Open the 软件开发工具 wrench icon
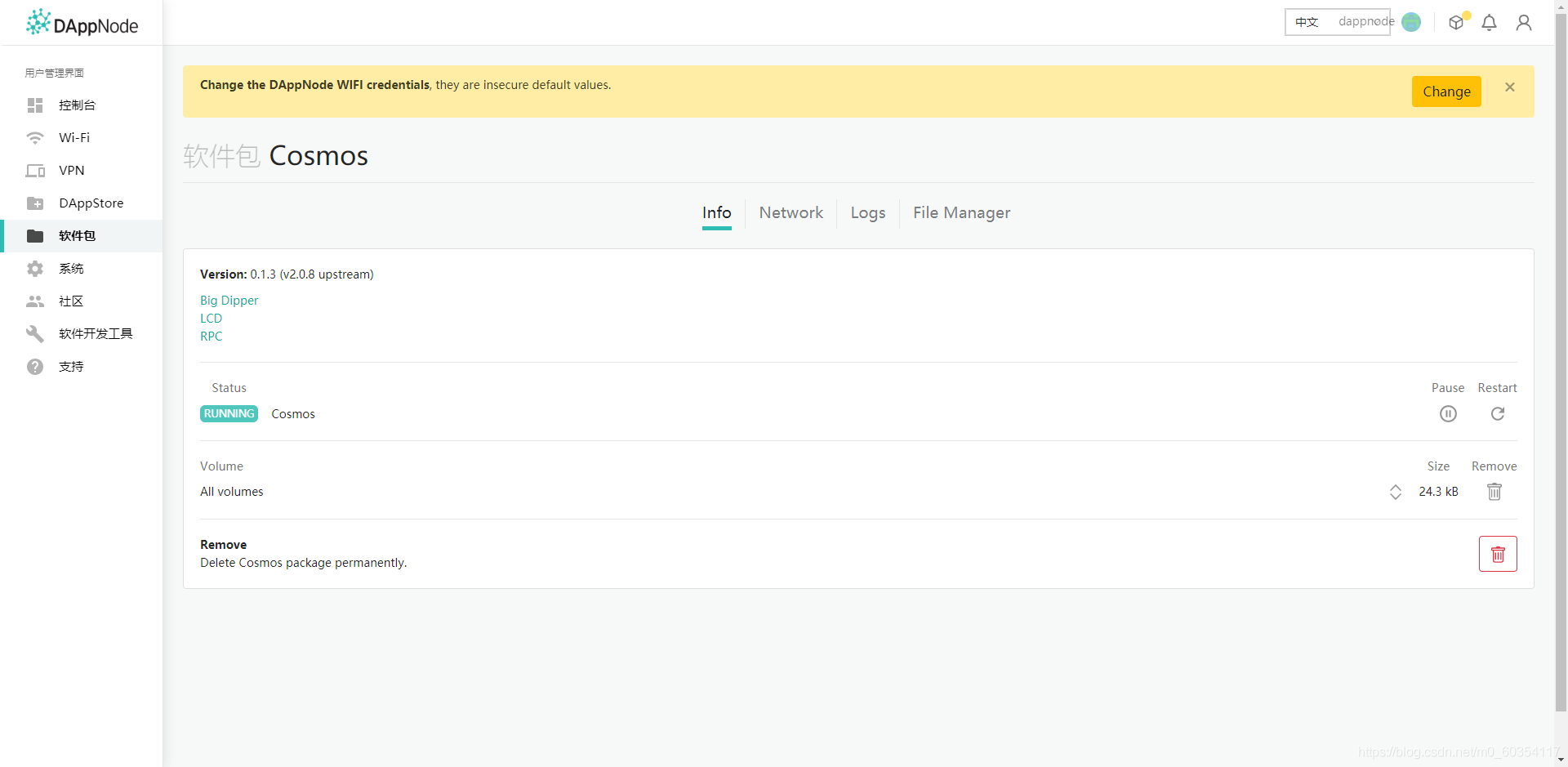The image size is (1568, 767). point(35,334)
